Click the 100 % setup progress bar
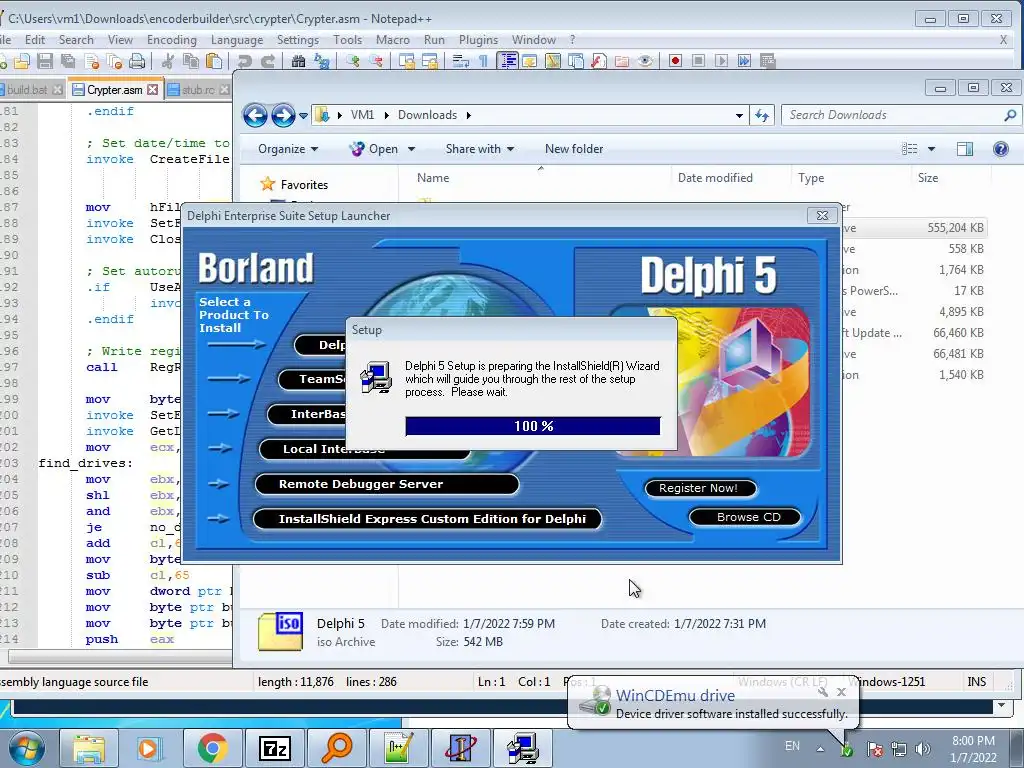 pyautogui.click(x=533, y=426)
